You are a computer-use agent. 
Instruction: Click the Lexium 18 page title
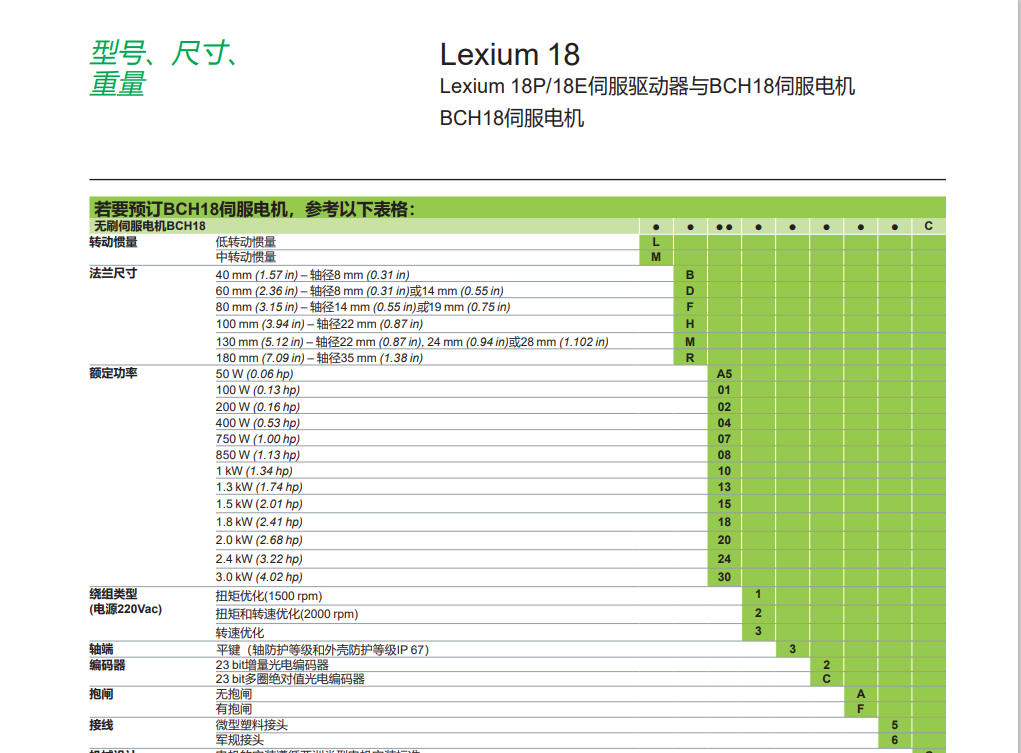(509, 54)
